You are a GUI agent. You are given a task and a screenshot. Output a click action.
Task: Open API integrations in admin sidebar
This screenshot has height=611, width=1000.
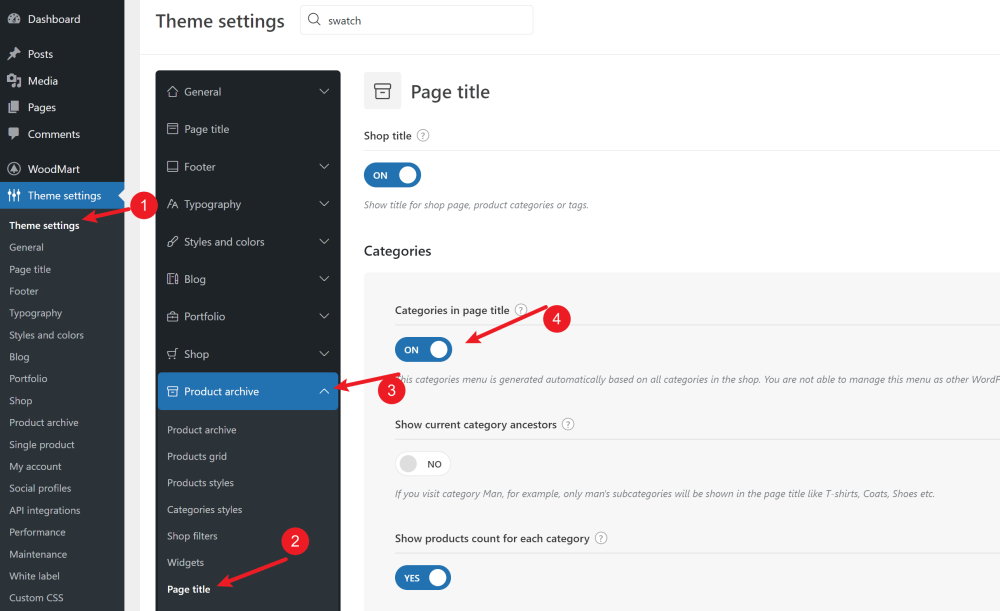coord(45,510)
